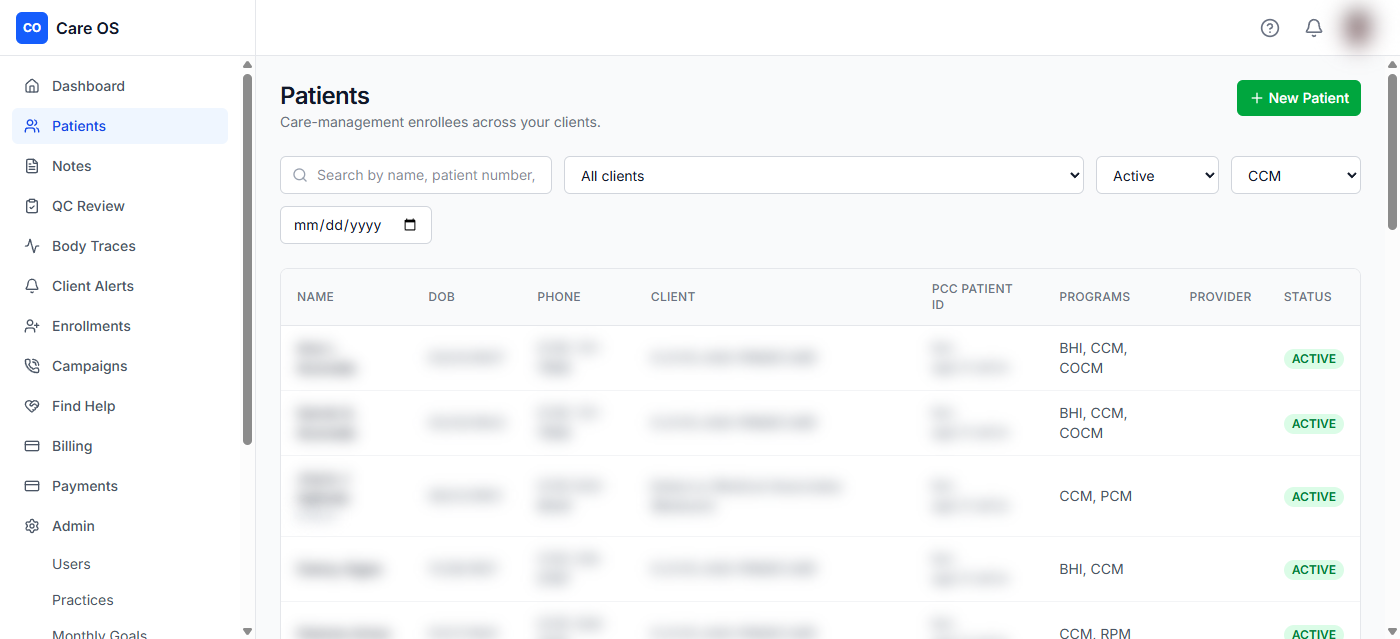The height and width of the screenshot is (639, 1400).
Task: Click the Admin gear icon
Action: 32,526
